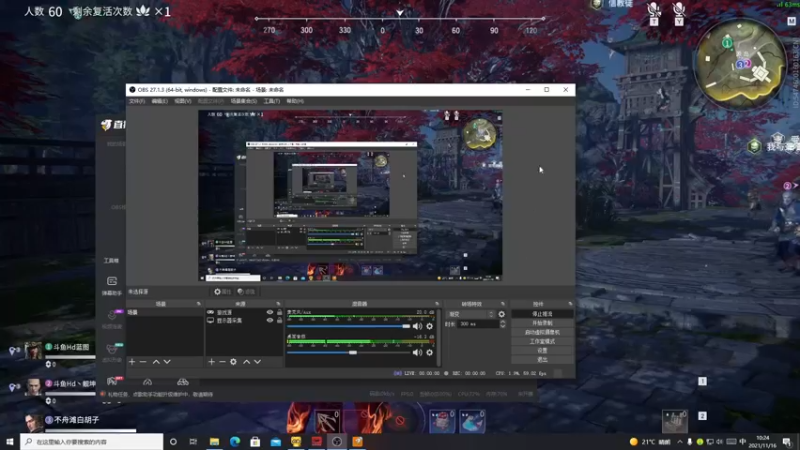The width and height of the screenshot is (800, 450).
Task: Adjust the 300 ms duration stepper arrows
Action: click(x=503, y=324)
